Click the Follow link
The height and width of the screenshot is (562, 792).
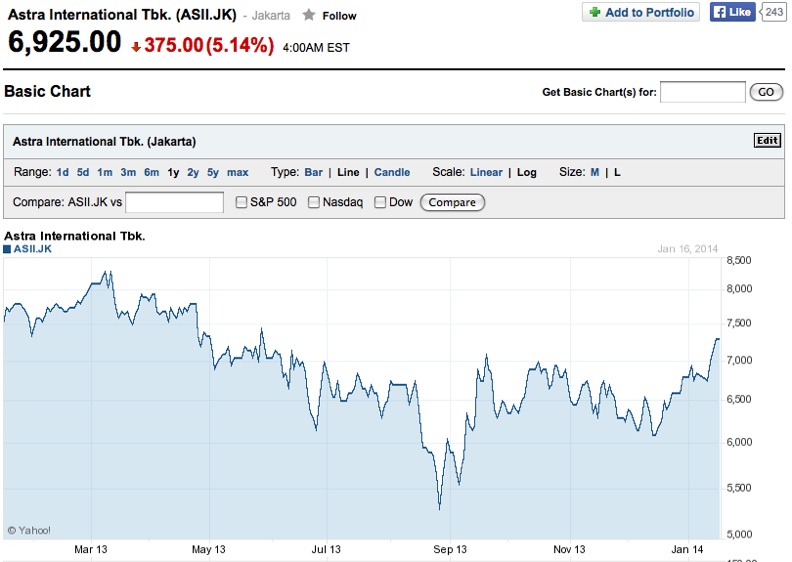click(339, 16)
